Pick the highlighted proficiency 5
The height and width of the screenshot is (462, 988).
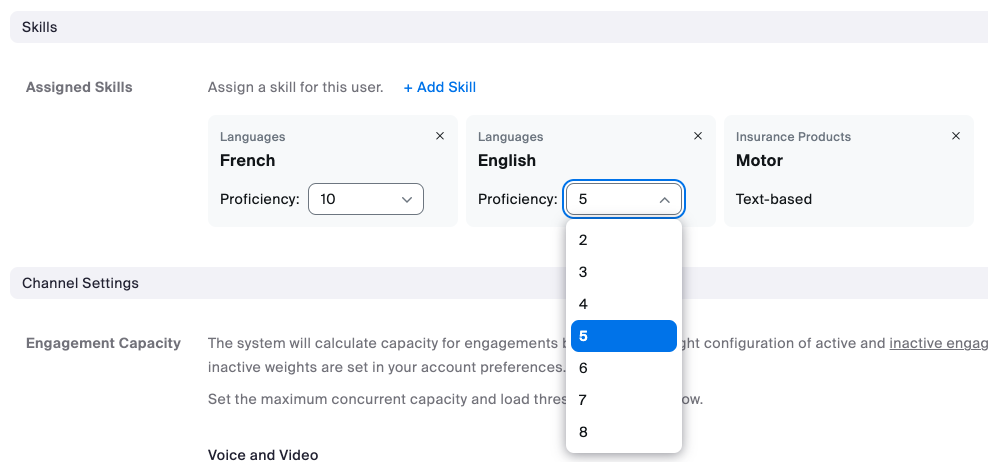point(624,336)
